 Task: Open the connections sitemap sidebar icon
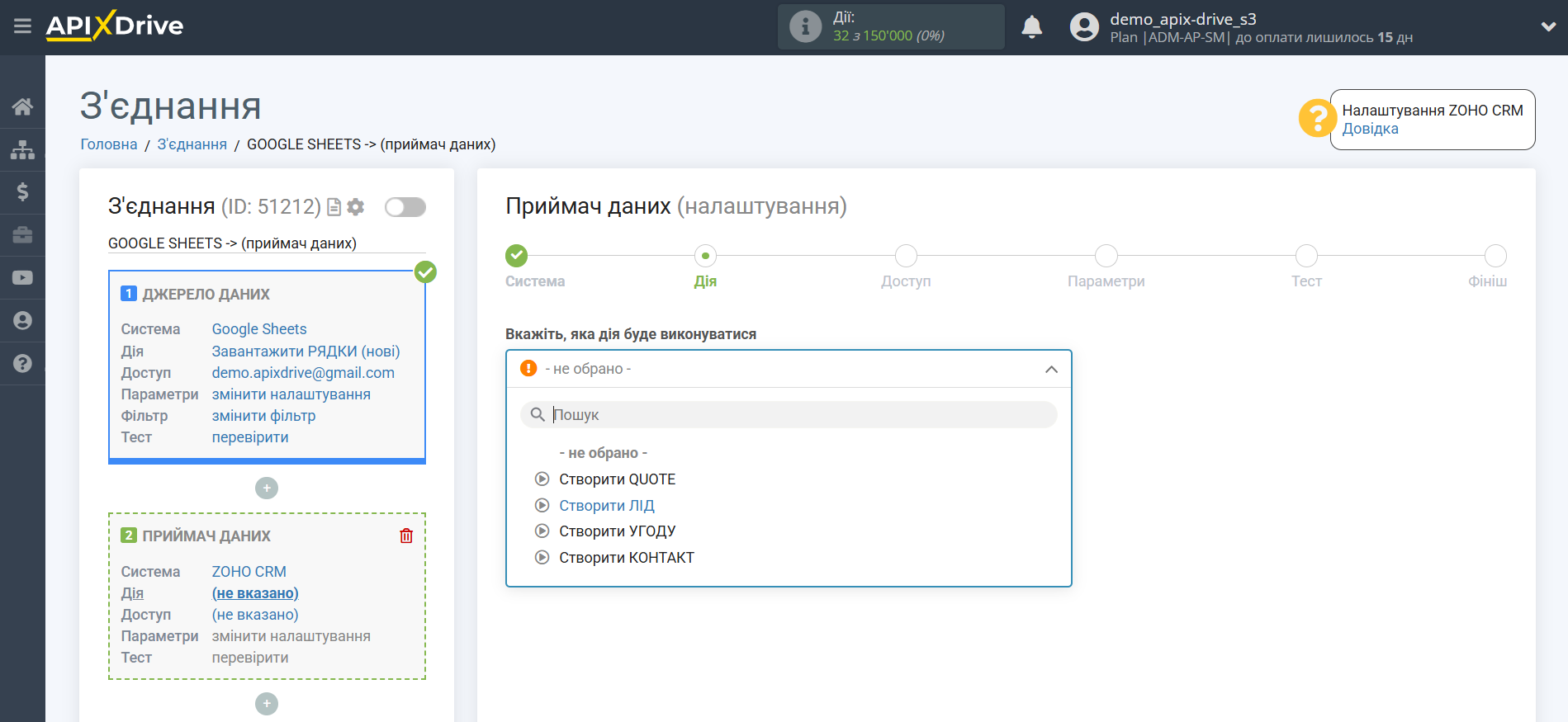(x=22, y=149)
